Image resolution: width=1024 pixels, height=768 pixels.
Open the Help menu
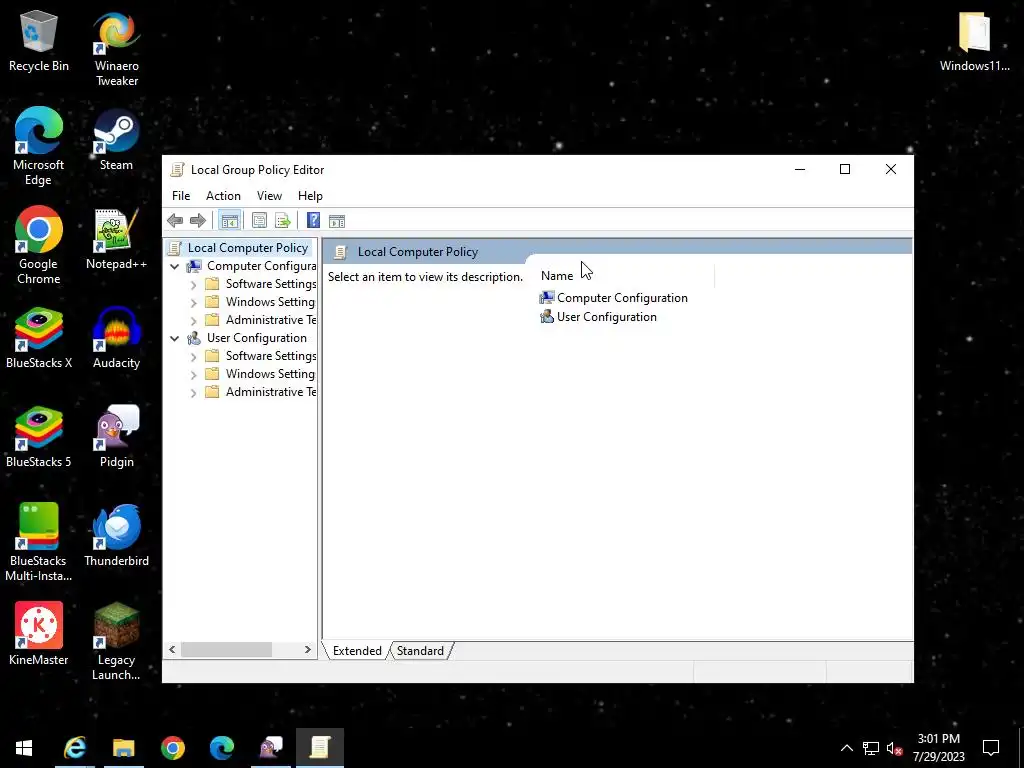310,196
